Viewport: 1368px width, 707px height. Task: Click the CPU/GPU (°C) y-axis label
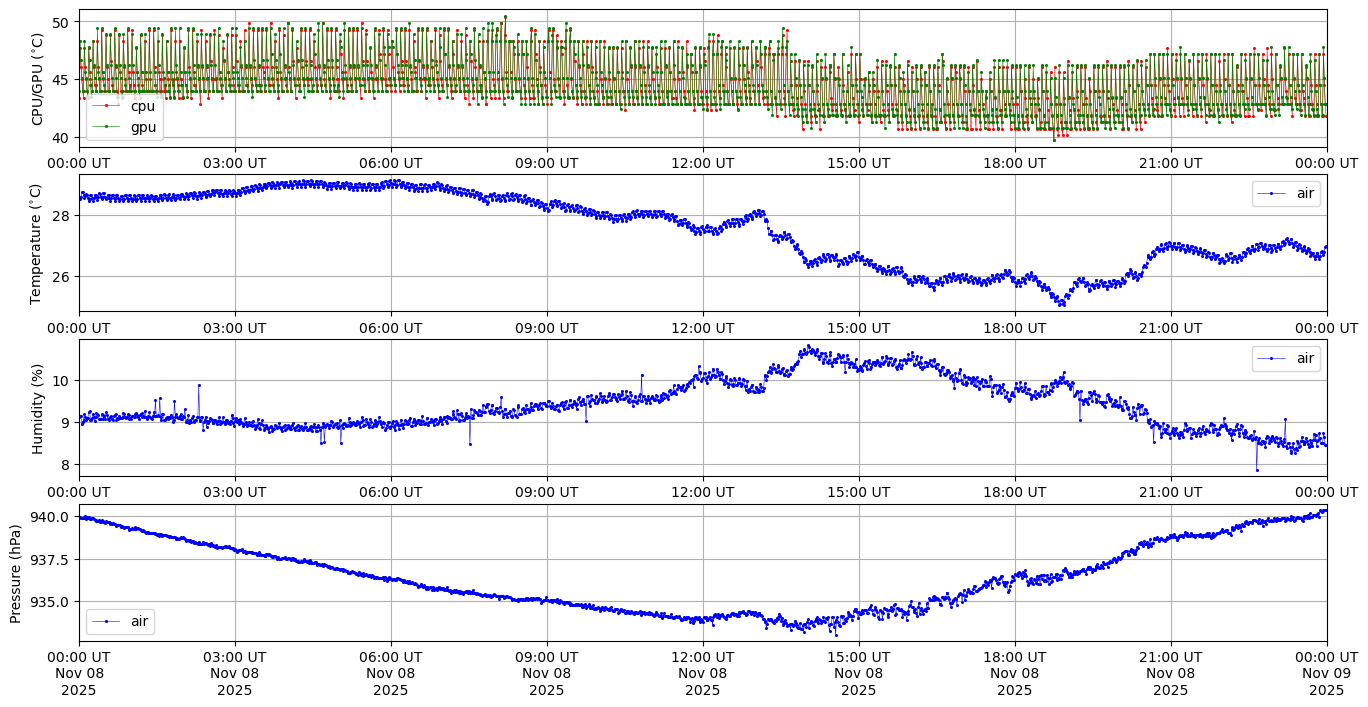[38, 79]
